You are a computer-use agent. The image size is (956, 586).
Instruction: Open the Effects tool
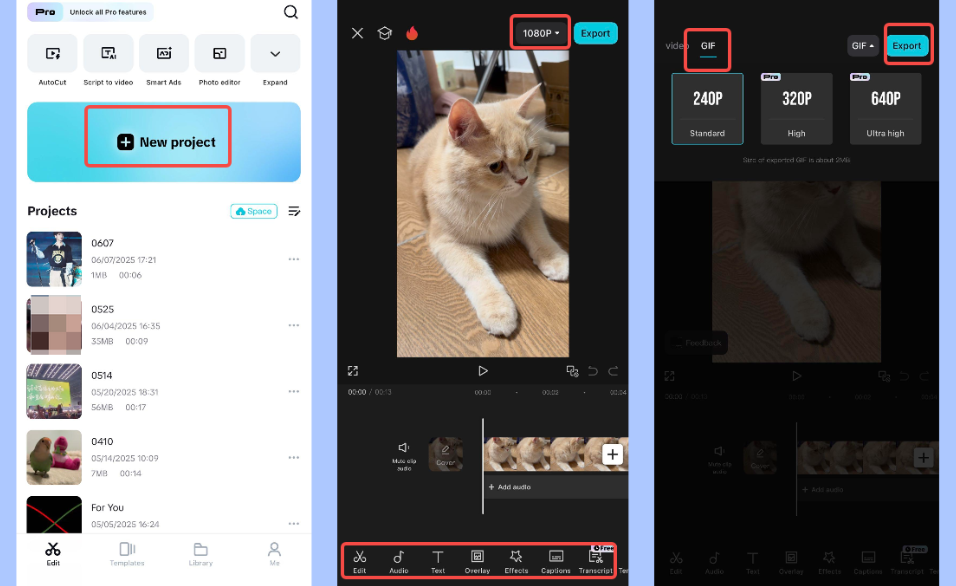click(x=516, y=560)
